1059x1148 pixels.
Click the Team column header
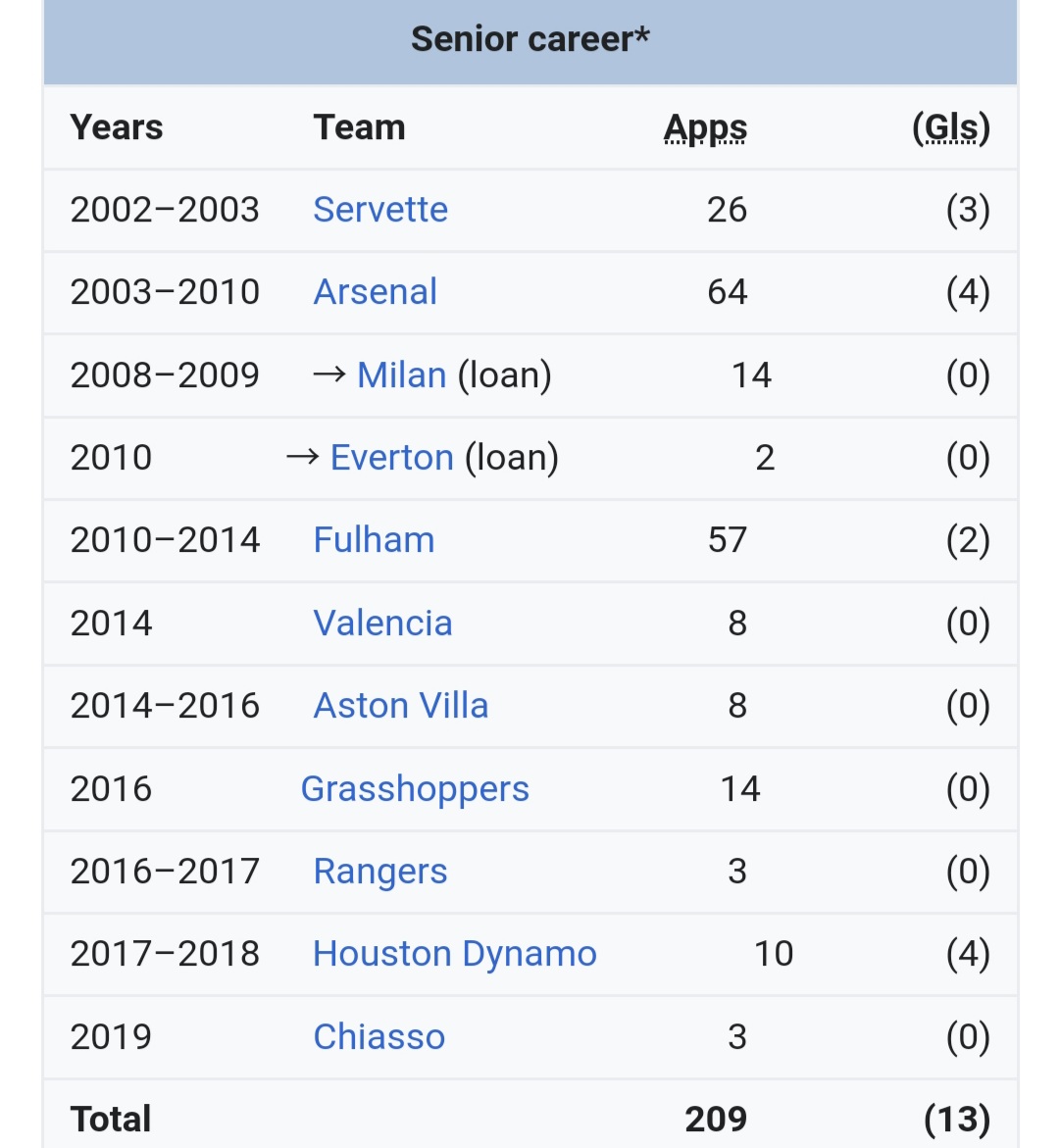click(x=359, y=128)
